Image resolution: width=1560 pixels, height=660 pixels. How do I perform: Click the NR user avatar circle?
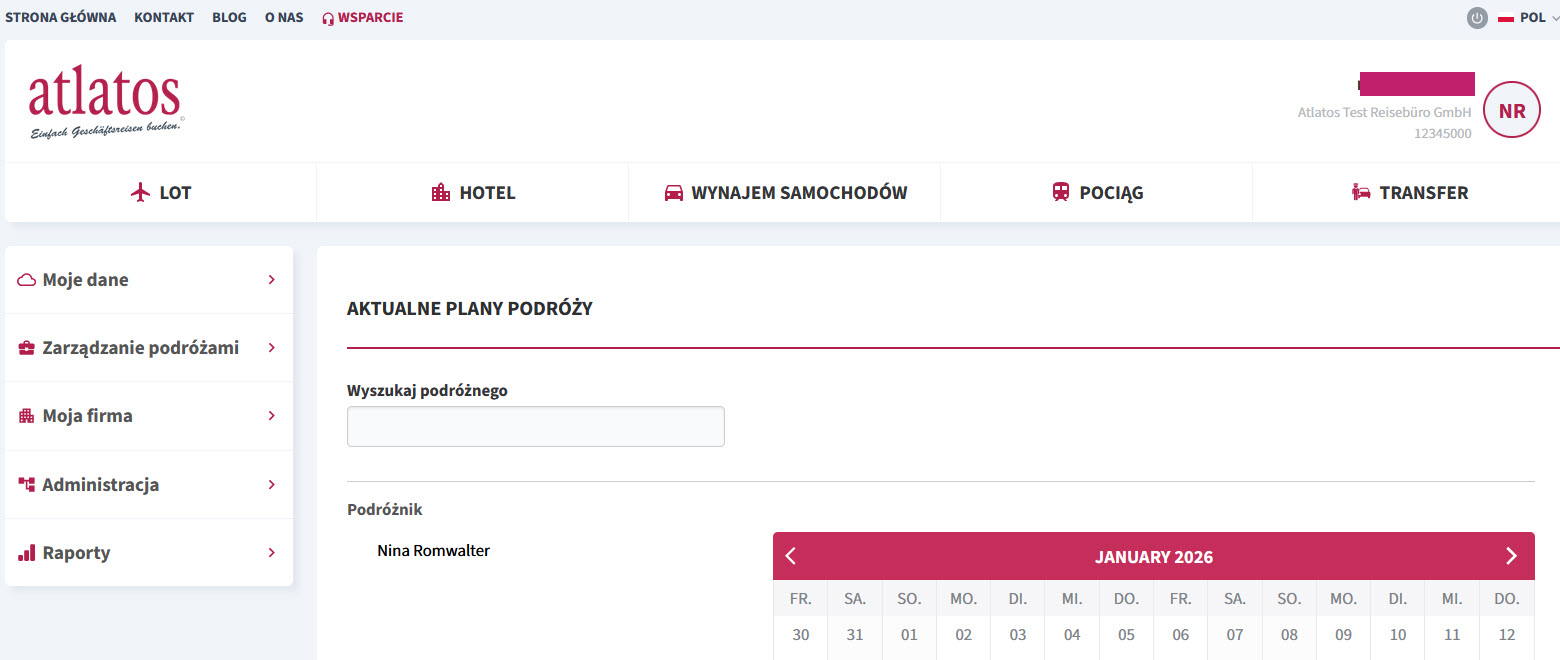(1512, 110)
